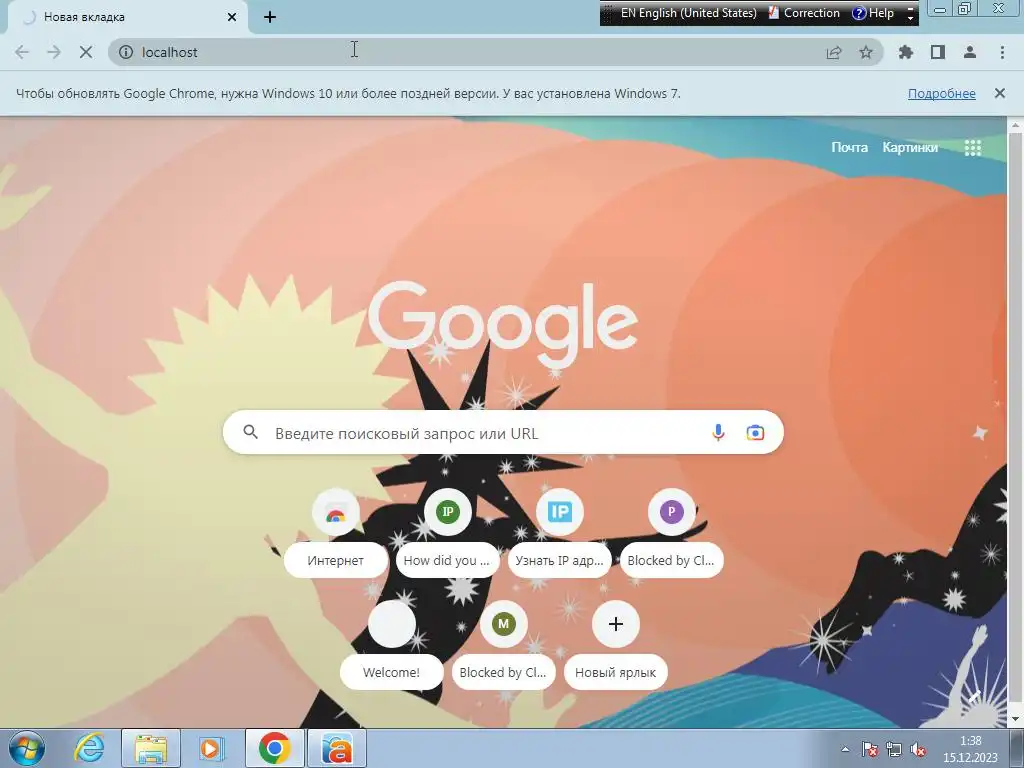Launch Internet Explorer from taskbar
Screen dimensions: 1024x768
point(89,748)
